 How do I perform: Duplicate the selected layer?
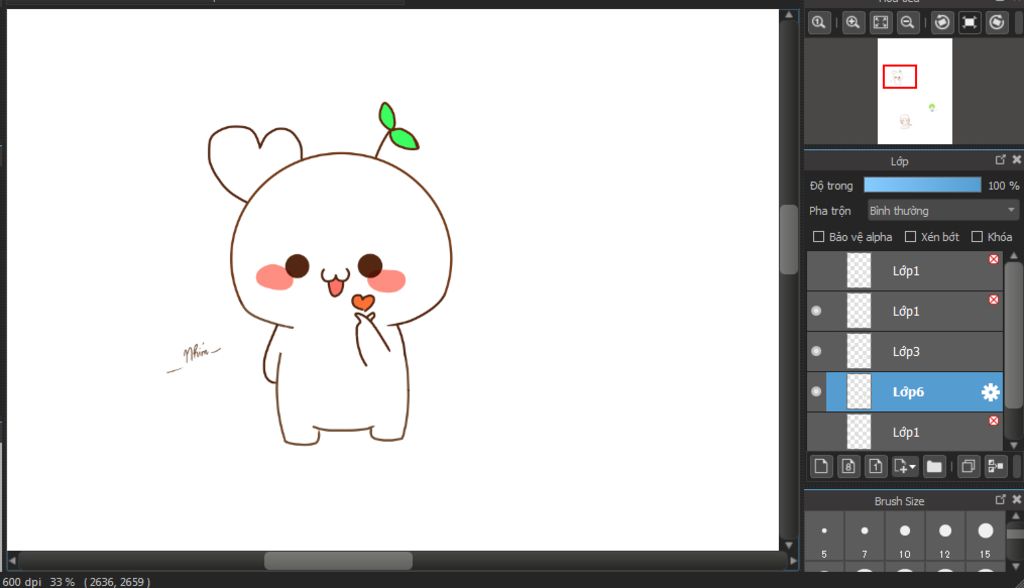coord(968,466)
